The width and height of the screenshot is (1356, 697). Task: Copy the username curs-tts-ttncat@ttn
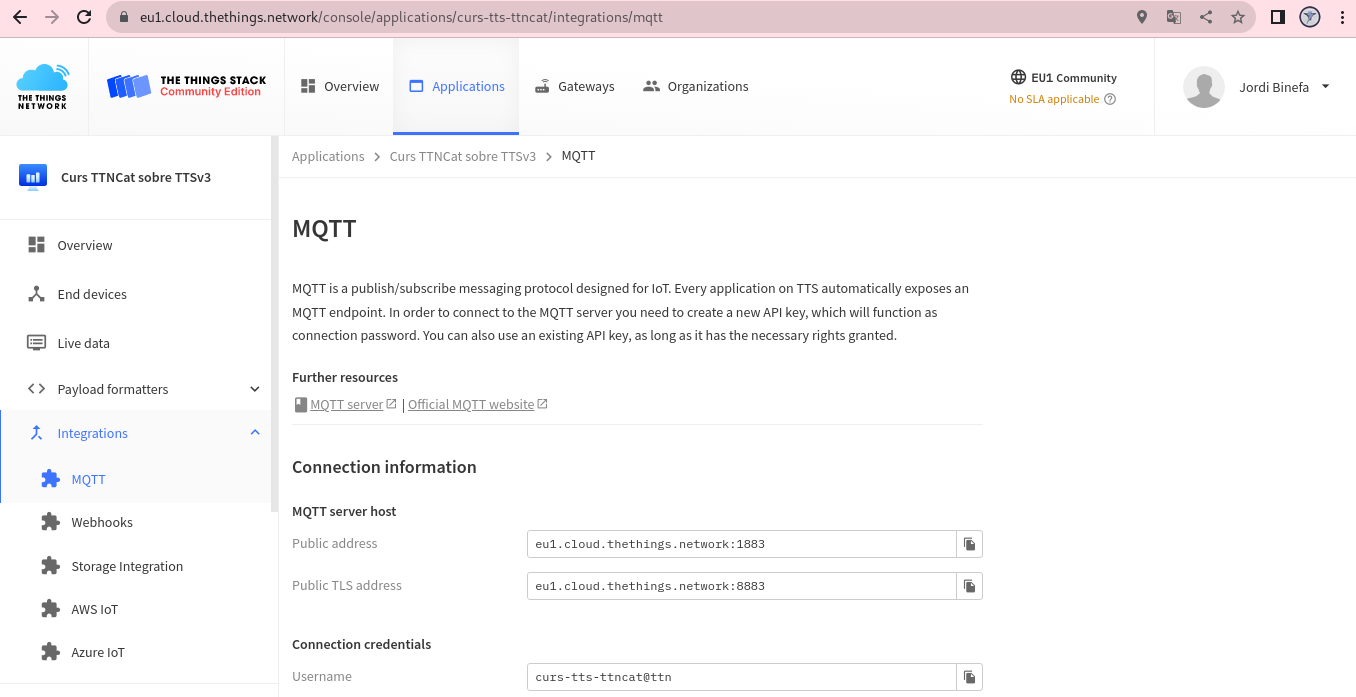(969, 677)
